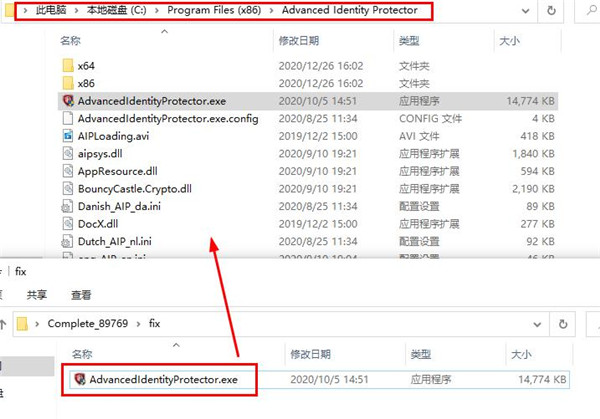The height and width of the screenshot is (419, 600).
Task: Select the Danish_AIP_da.ini file name
Action: pos(119,207)
